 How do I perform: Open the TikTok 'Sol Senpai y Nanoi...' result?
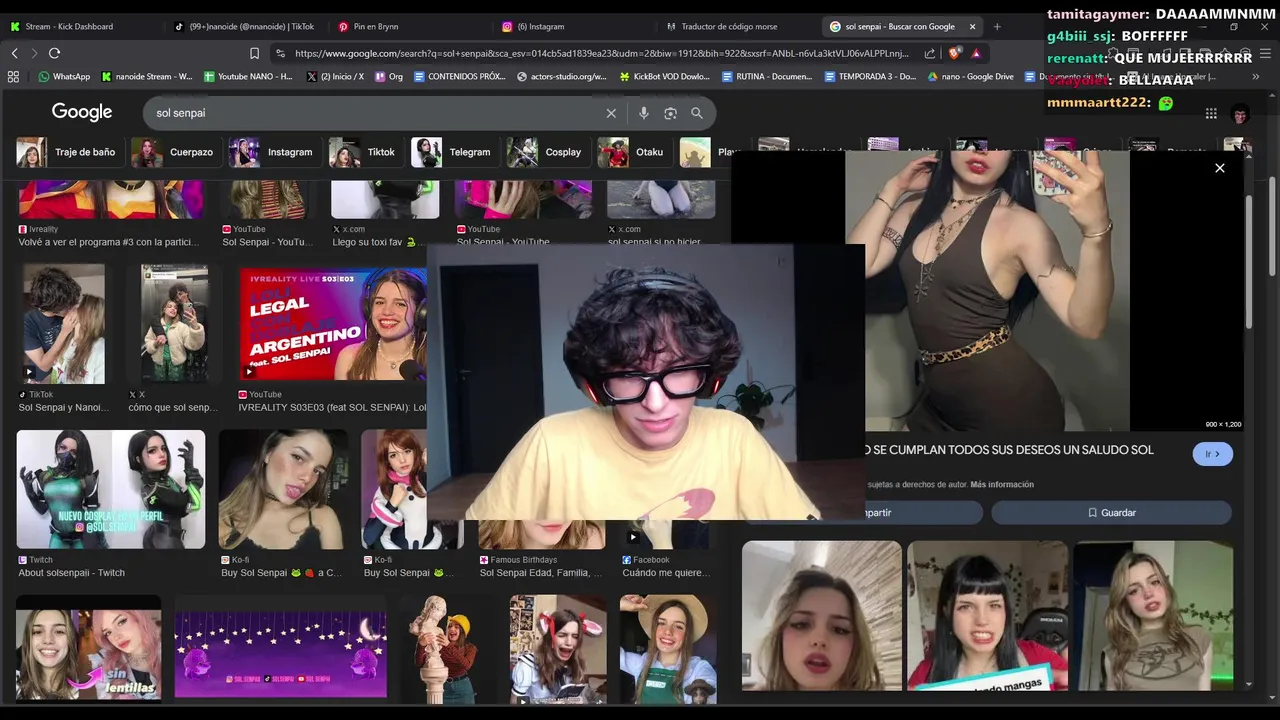(x=63, y=324)
